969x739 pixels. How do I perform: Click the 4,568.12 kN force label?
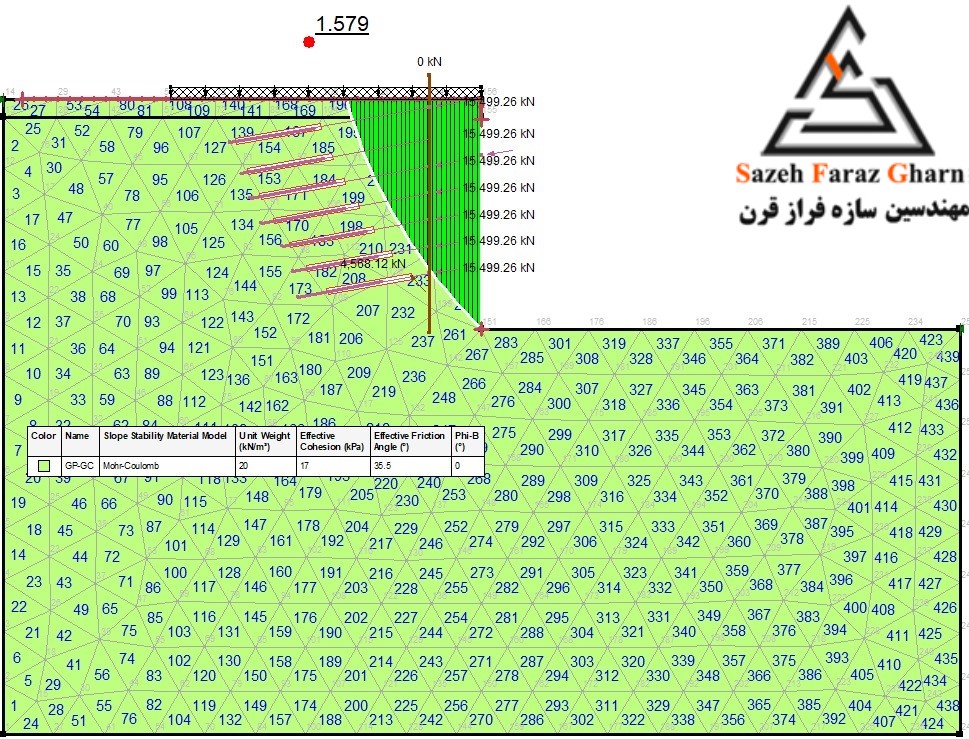[373, 264]
